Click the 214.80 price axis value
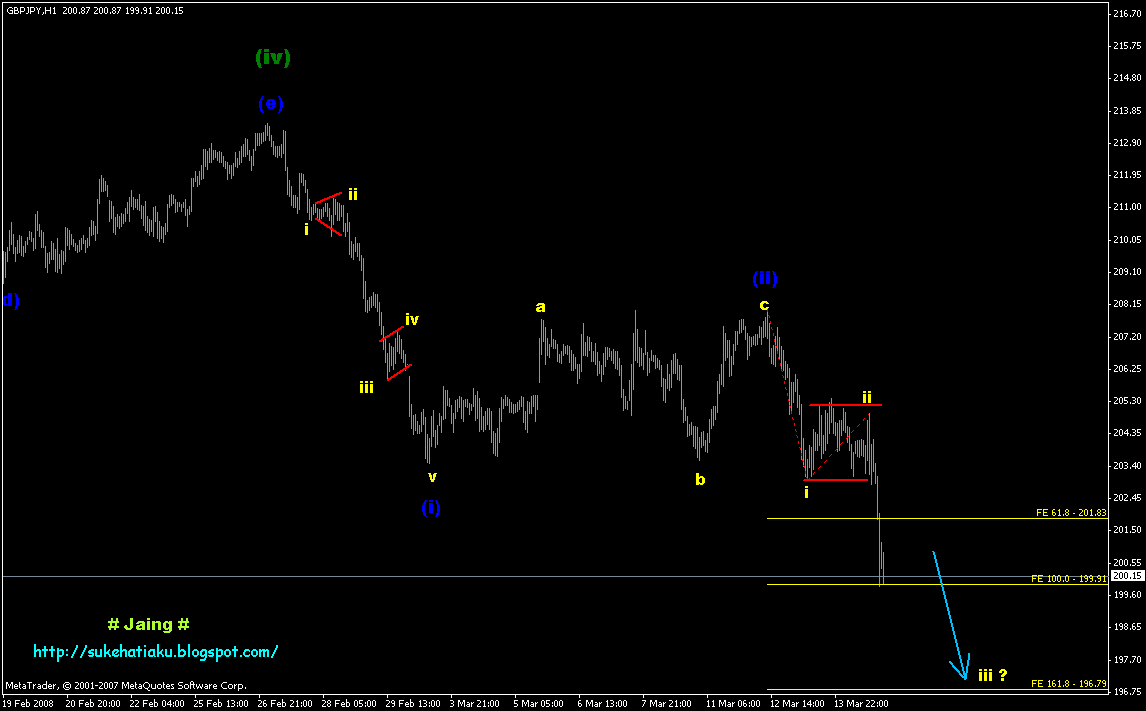Viewport: 1146px width, 711px height. click(x=1126, y=77)
